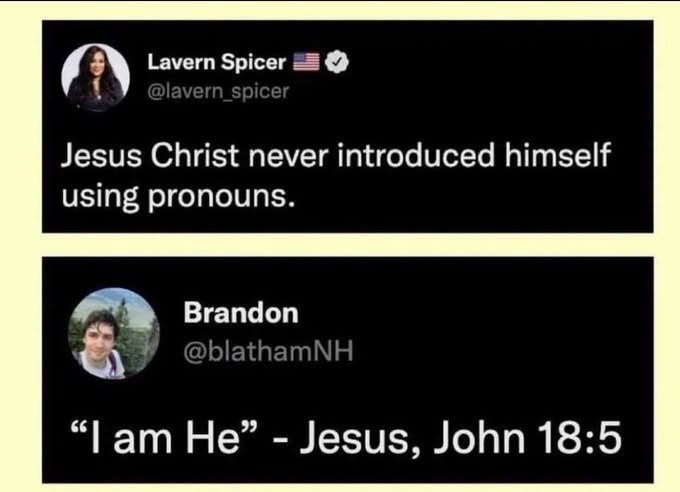The height and width of the screenshot is (492, 680).
Task: Select the words "Jesus Christ" in the top tweet
Action: click(150, 155)
